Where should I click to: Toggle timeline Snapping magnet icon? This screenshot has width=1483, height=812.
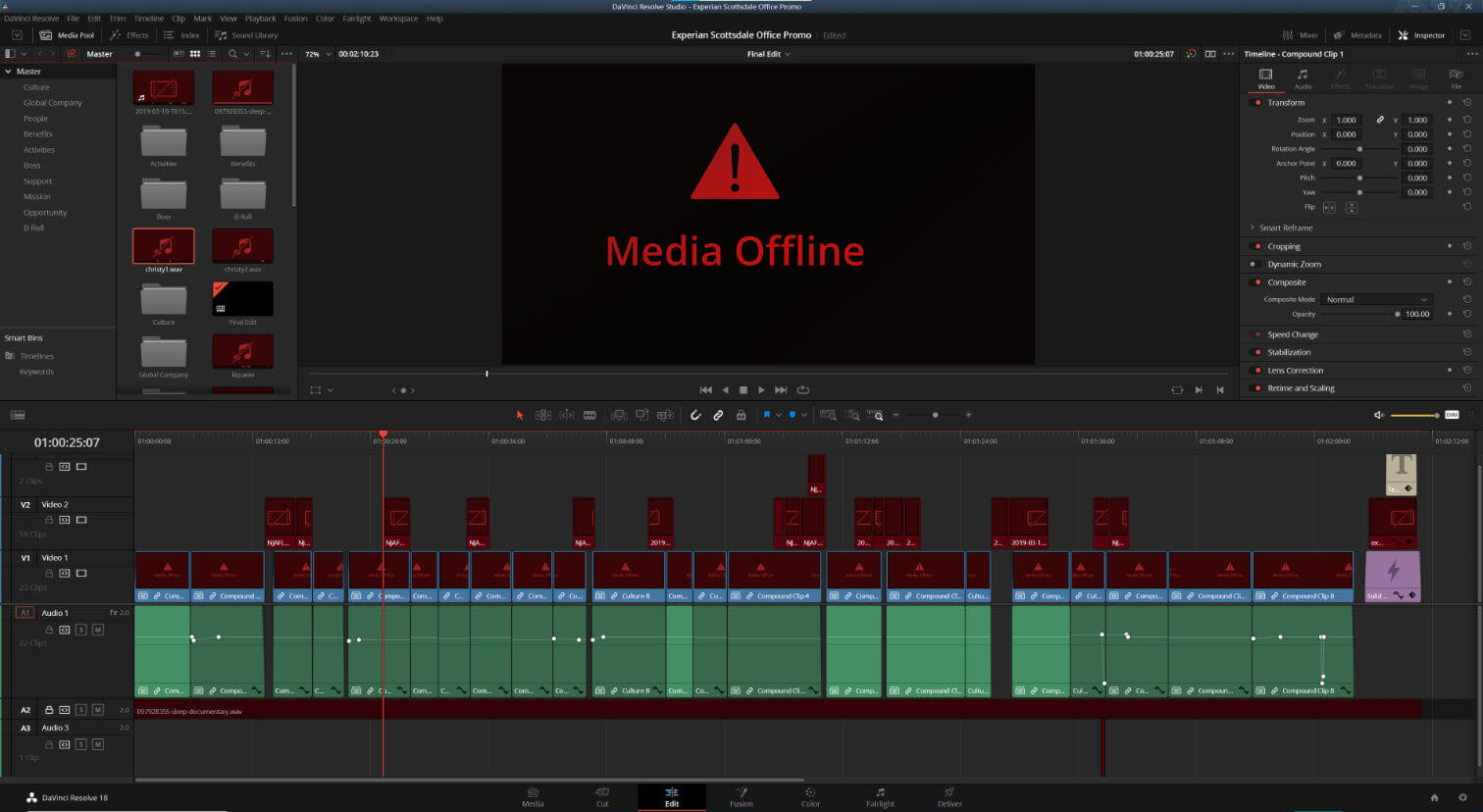(x=695, y=415)
